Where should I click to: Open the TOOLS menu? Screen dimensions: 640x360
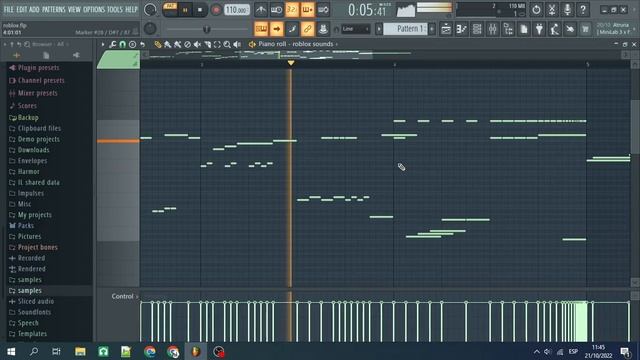(115, 9)
